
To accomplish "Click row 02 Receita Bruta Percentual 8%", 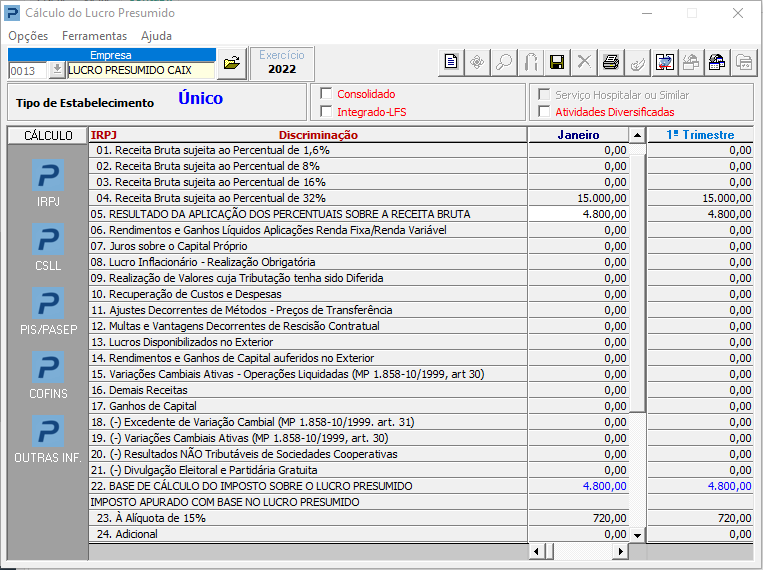I will coord(308,166).
